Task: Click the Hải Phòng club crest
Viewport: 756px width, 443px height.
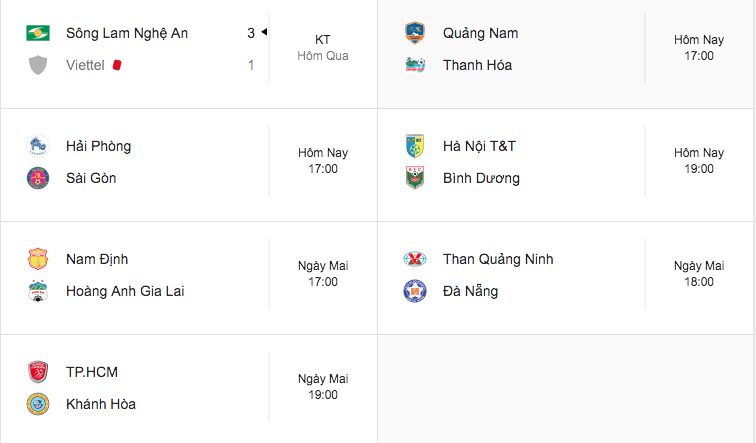Action: (38, 146)
